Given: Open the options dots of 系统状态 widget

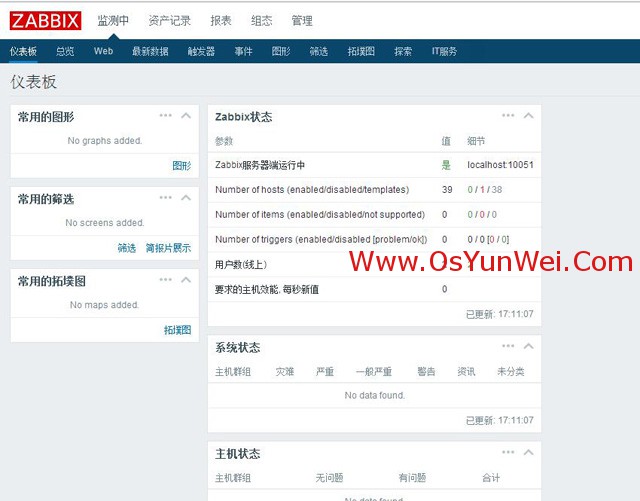Looking at the screenshot, I should click(508, 346).
